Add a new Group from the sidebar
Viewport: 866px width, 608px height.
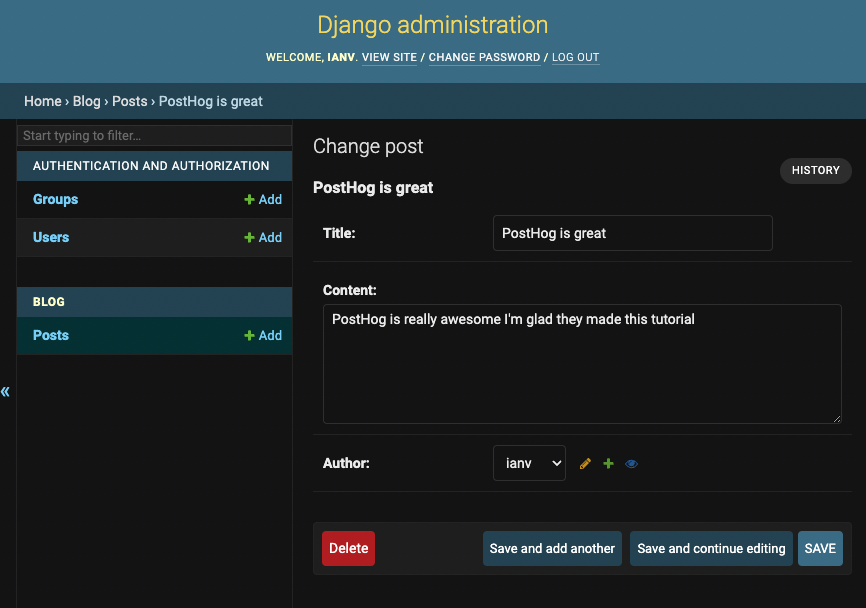pos(262,199)
